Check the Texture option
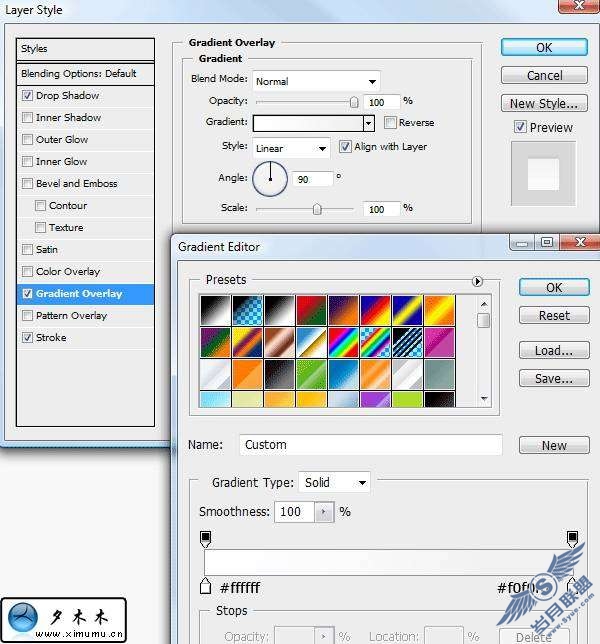This screenshot has width=600, height=644. pos(40,227)
